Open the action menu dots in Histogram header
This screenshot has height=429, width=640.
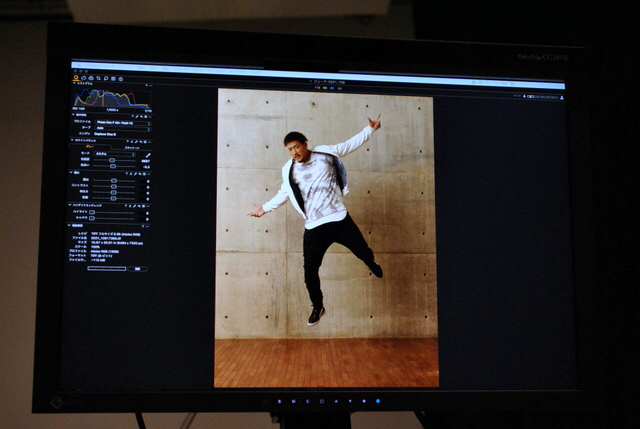pyautogui.click(x=151, y=85)
